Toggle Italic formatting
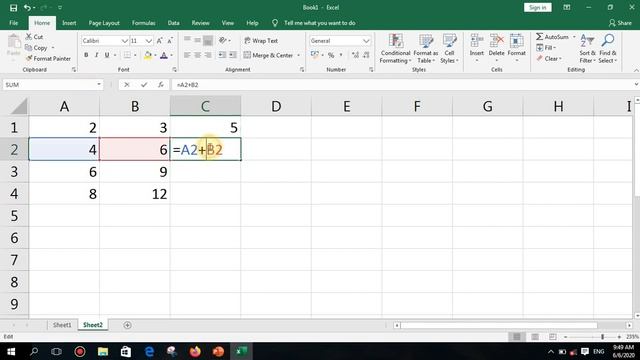 tap(96, 55)
